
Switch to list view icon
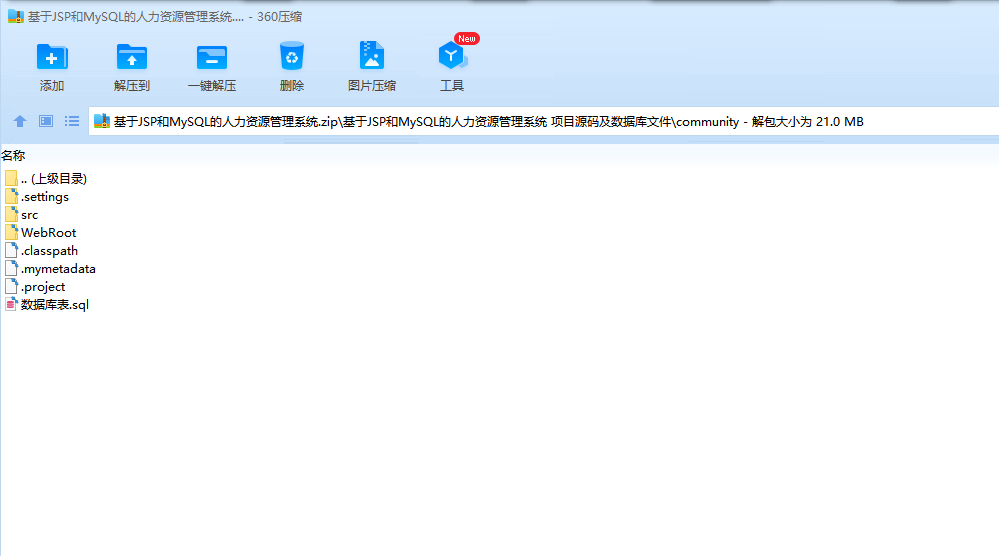point(72,121)
